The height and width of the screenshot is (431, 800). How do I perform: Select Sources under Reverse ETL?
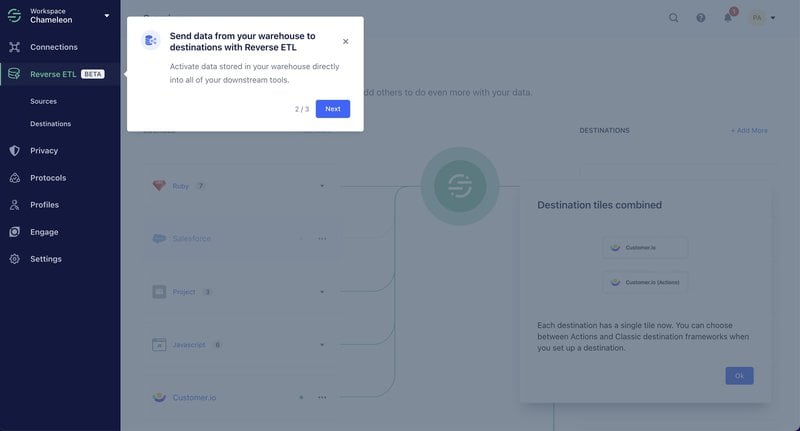[x=43, y=101]
